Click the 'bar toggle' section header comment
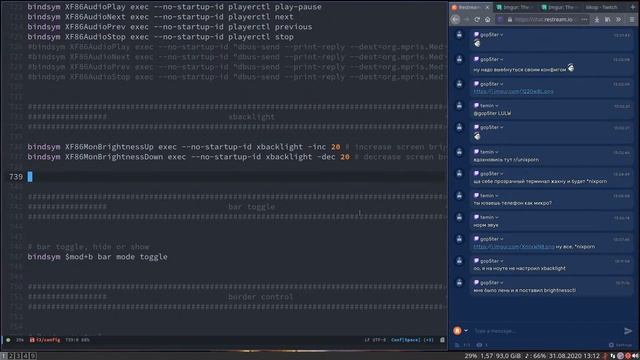 pyautogui.click(x=251, y=207)
